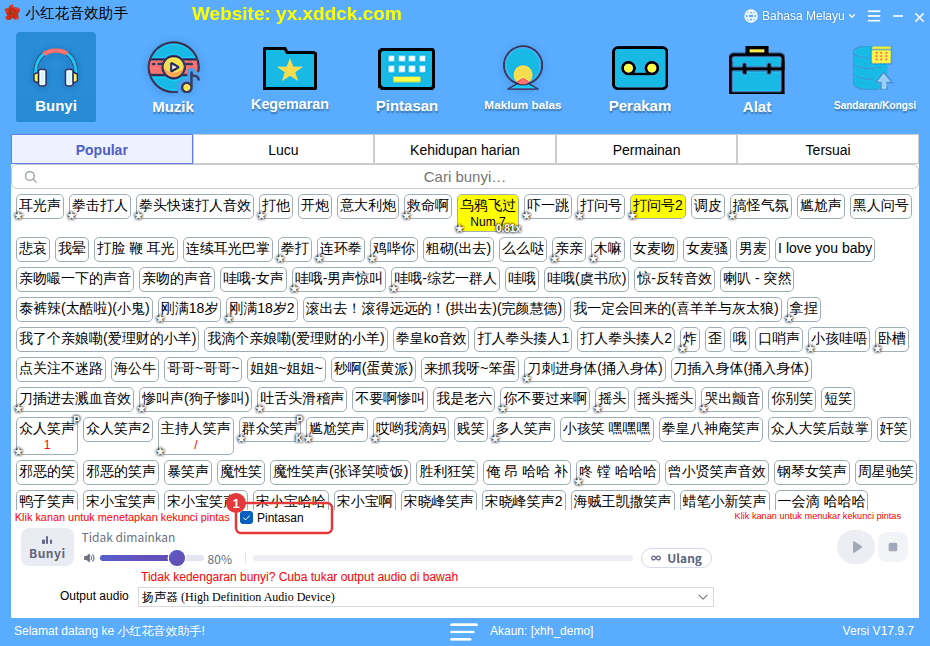Screen dimensions: 930x646
Task: Switch to the Permainan tab
Action: 646,150
